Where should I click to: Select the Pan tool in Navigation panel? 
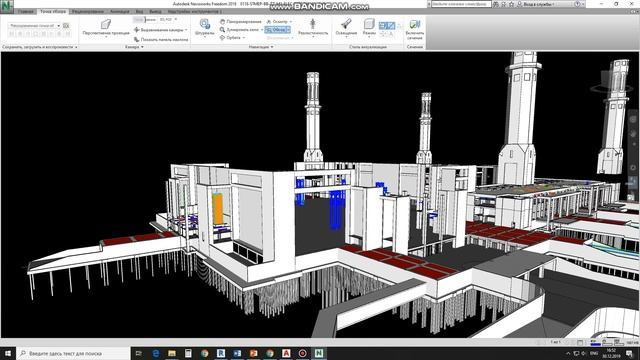click(x=241, y=22)
